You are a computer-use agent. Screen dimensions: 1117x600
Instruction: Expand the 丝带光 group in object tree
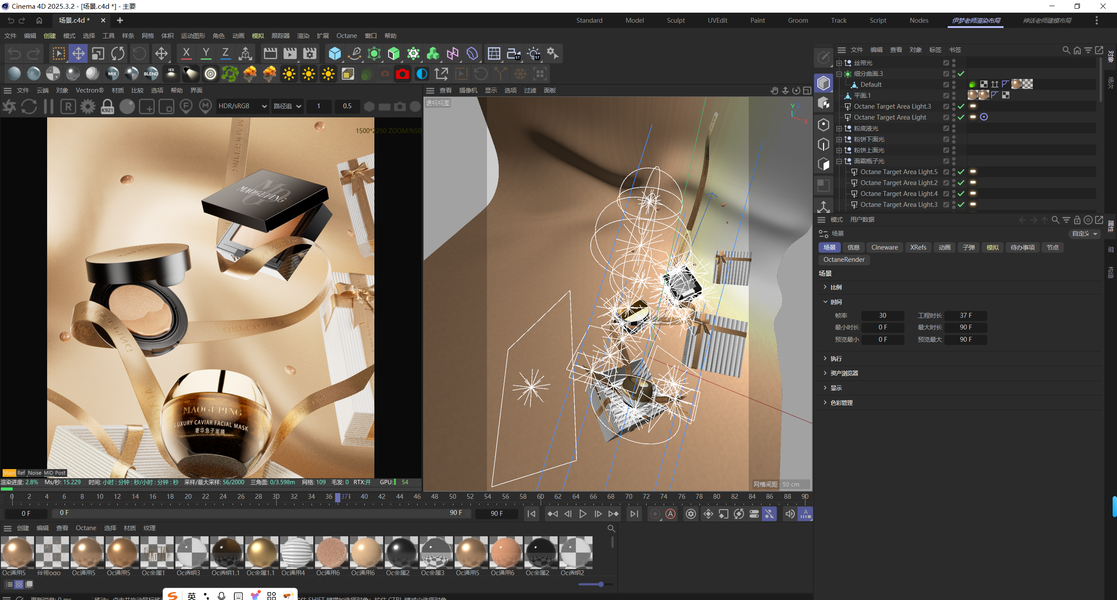(839, 63)
